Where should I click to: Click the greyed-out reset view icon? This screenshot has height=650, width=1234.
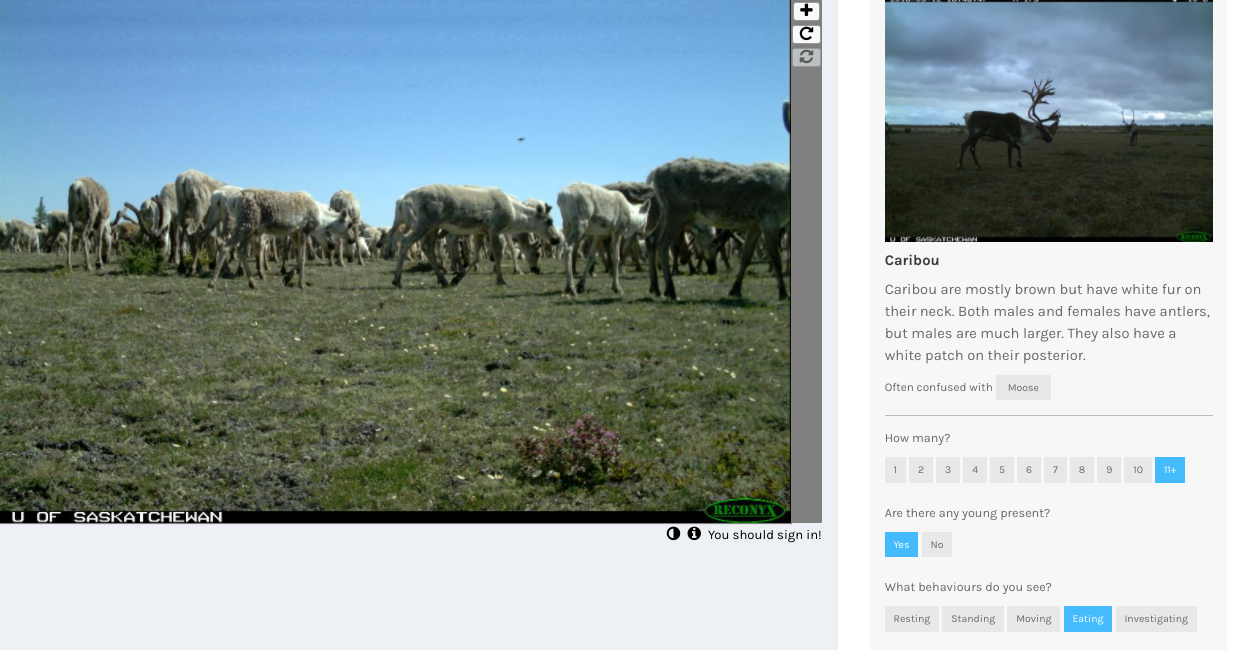click(807, 57)
